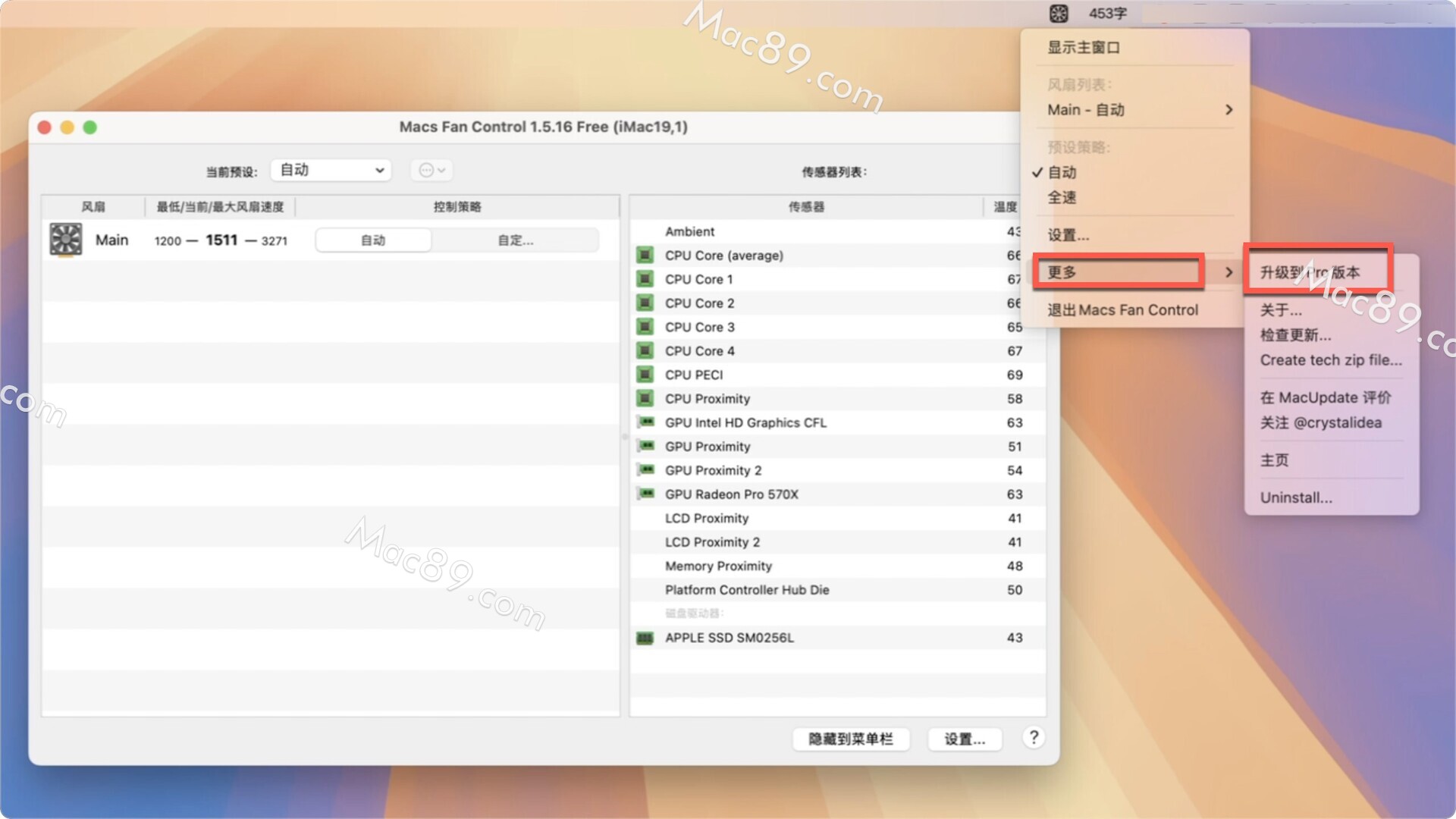The width and height of the screenshot is (1456, 819).
Task: Click the Macs Fan Control menu bar icon
Action: pos(1059,13)
